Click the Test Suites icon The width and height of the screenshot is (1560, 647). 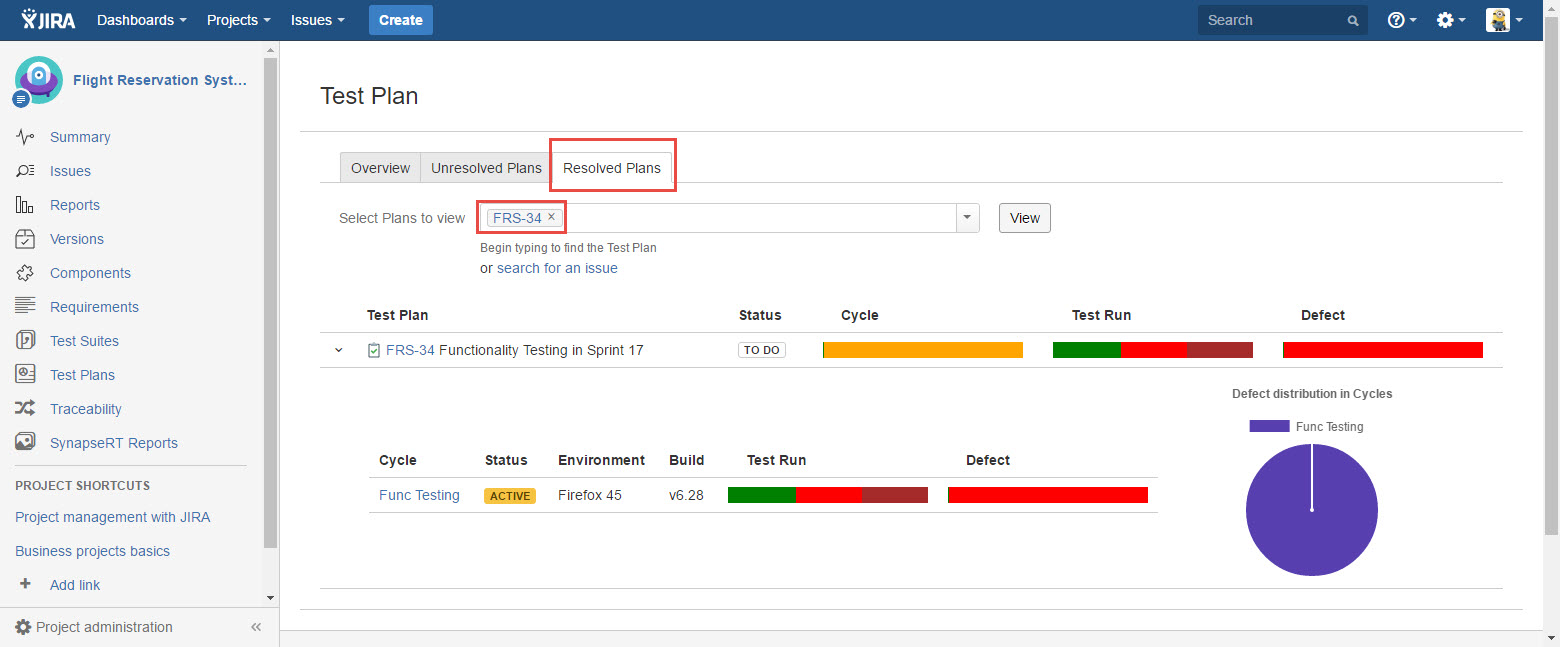coord(26,341)
